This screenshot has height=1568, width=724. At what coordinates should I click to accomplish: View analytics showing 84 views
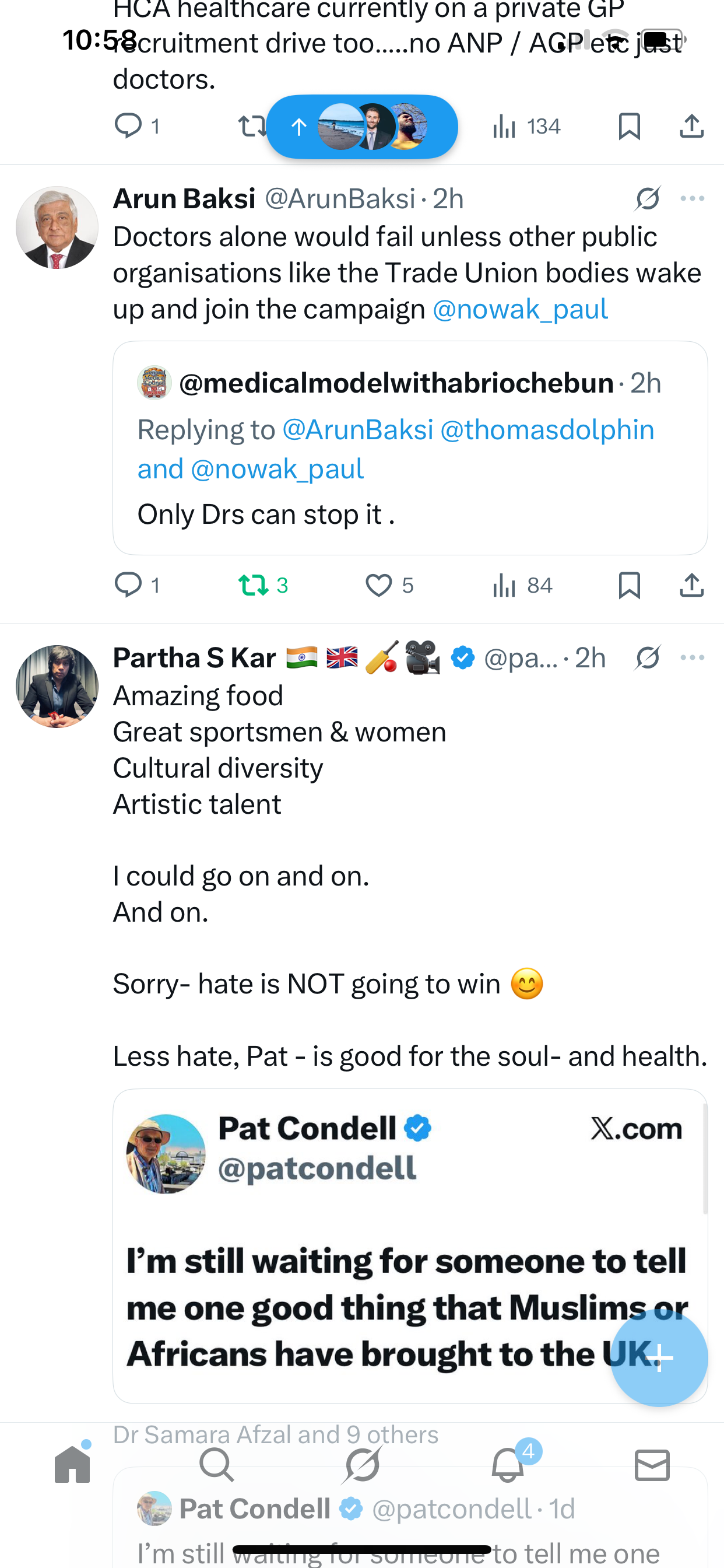[522, 586]
